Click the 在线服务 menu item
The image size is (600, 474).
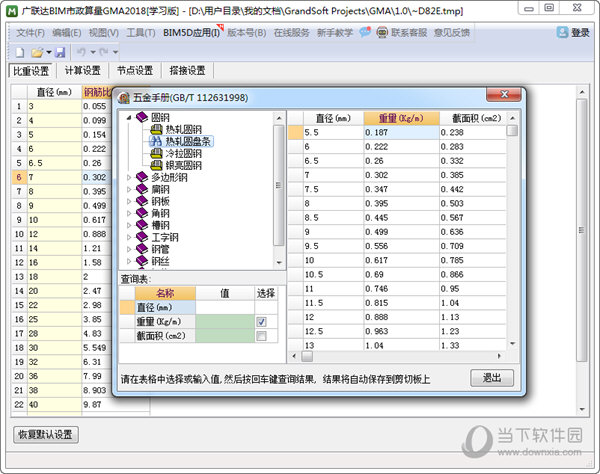pyautogui.click(x=292, y=33)
